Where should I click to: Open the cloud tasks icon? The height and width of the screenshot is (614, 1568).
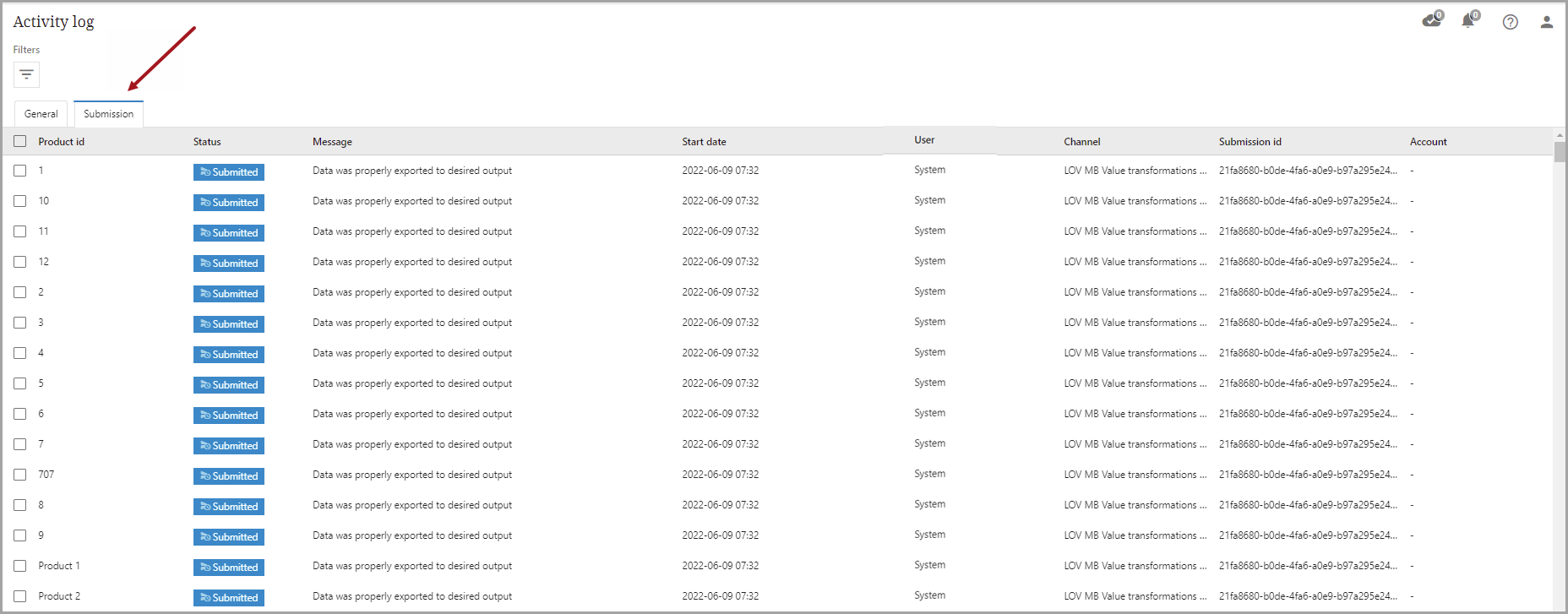click(1432, 20)
